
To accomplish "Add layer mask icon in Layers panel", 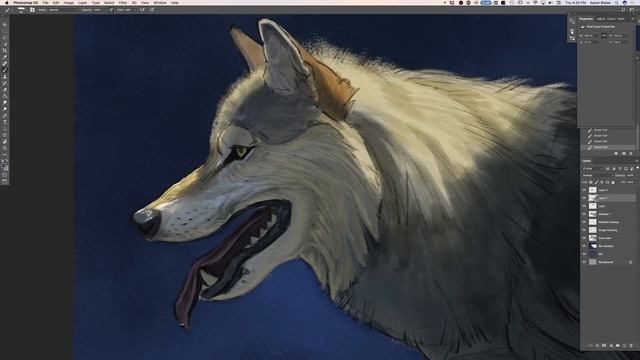I will (604, 346).
